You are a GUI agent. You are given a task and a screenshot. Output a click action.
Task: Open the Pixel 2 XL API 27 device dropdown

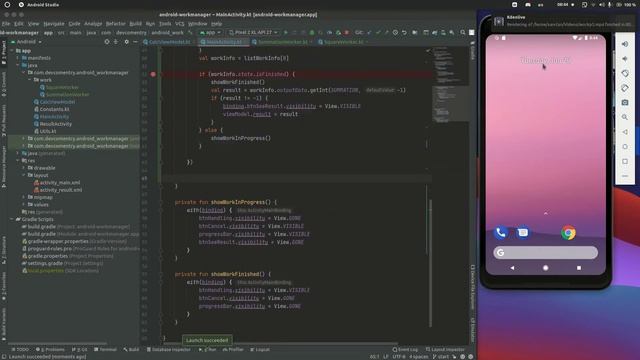click(x=253, y=32)
